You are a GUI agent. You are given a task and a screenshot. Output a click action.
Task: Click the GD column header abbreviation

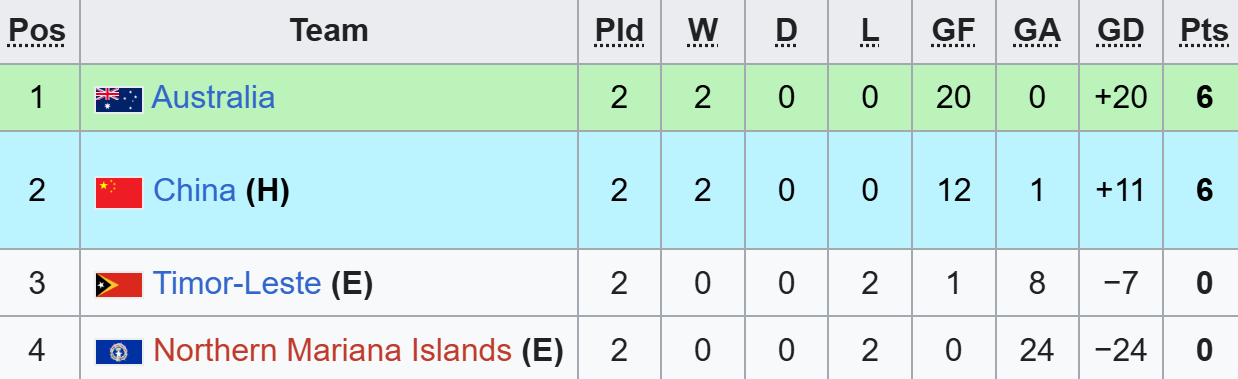1121,31
